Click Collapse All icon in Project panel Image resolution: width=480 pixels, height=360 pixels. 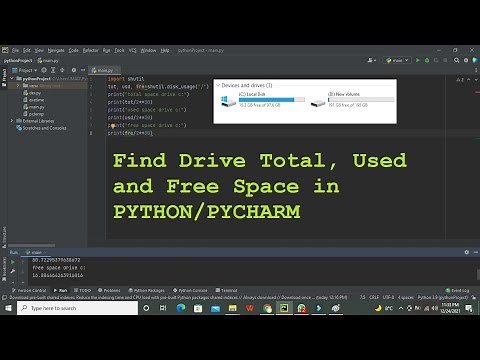click(62, 70)
